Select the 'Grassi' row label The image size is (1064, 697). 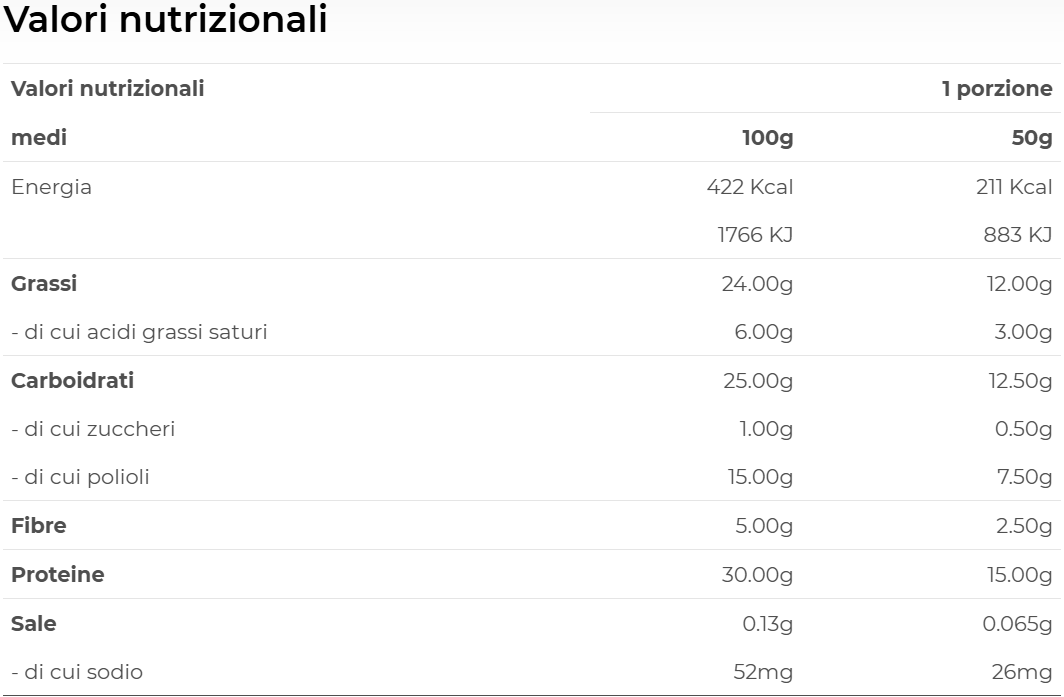[44, 284]
